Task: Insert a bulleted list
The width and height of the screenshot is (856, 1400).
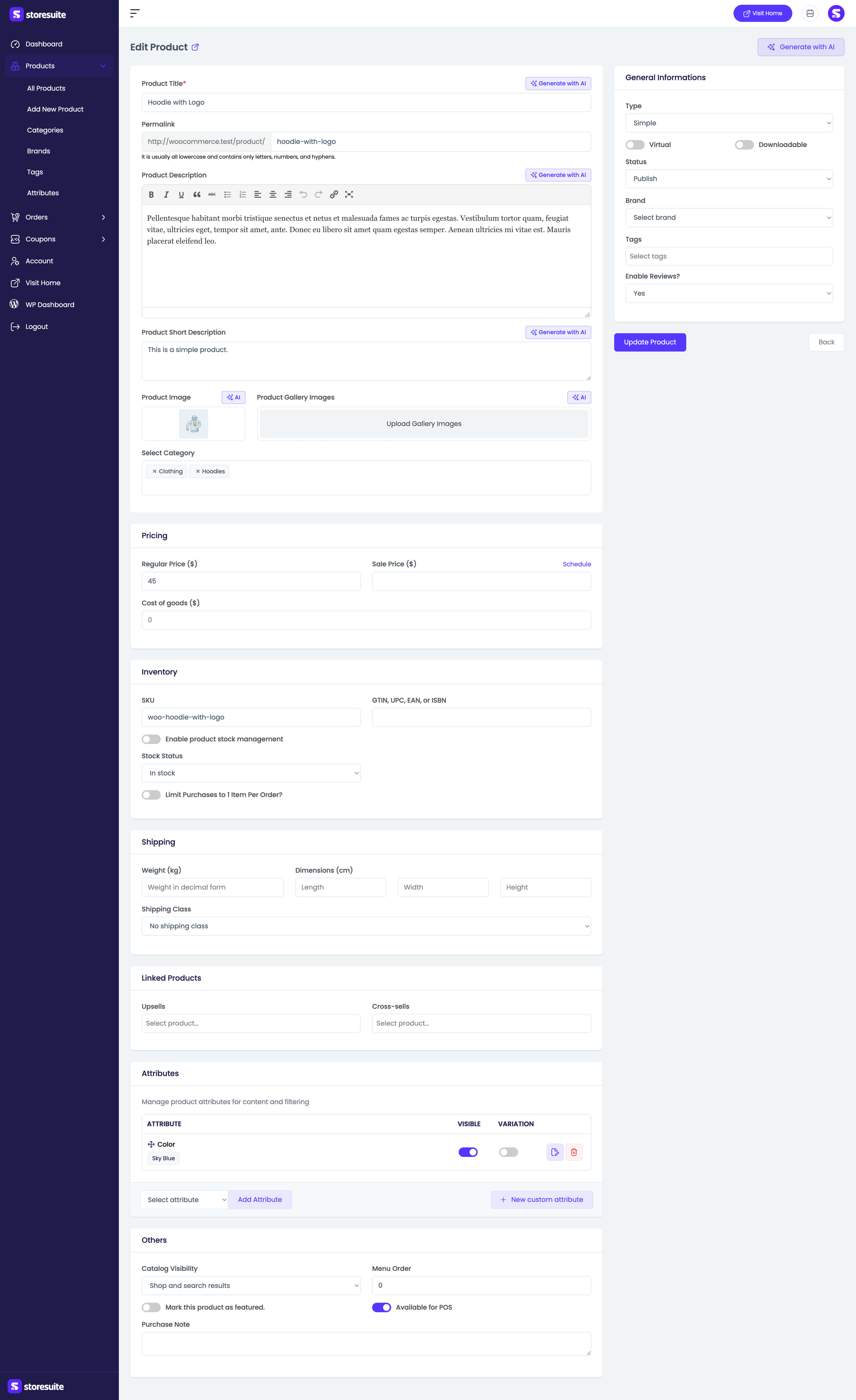Action: tap(227, 194)
